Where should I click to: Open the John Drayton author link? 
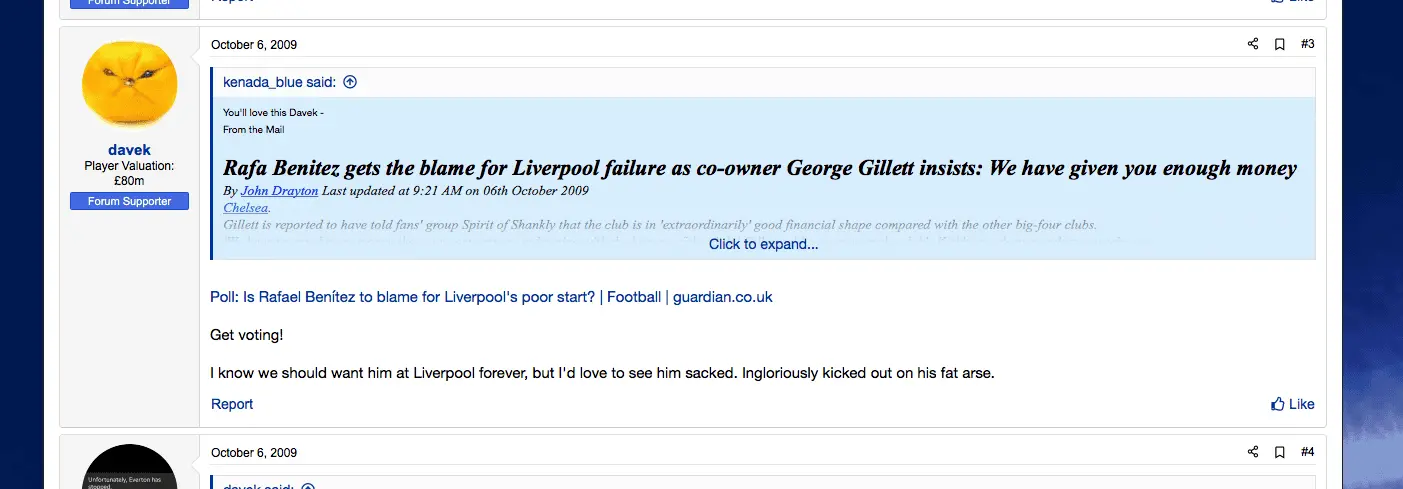click(279, 191)
